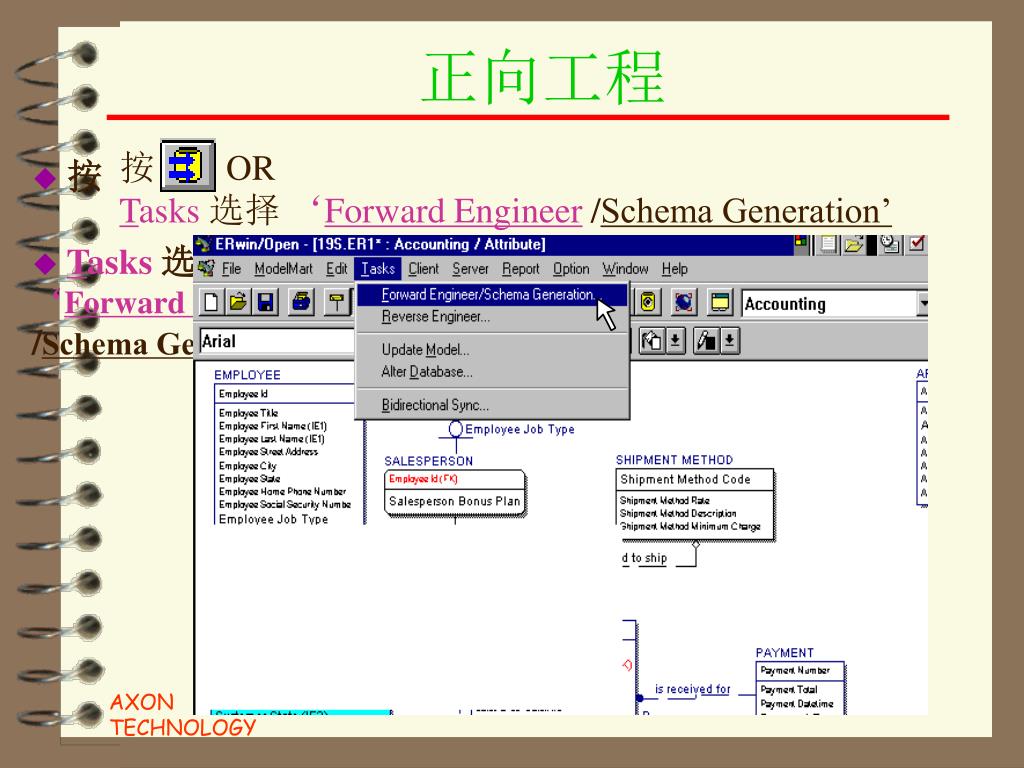
Task: Click the ERwin document icon beside File
Action: (206, 268)
